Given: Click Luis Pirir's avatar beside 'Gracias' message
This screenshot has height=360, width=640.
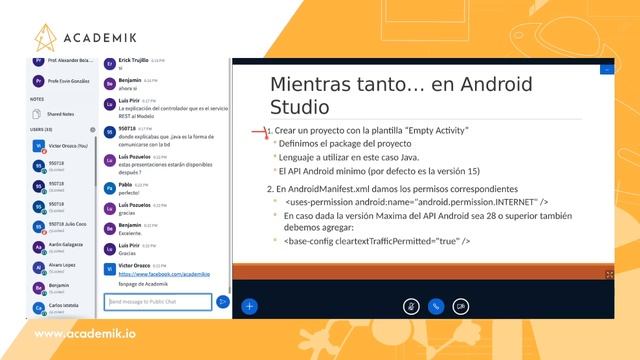Looking at the screenshot, I should [110, 249].
